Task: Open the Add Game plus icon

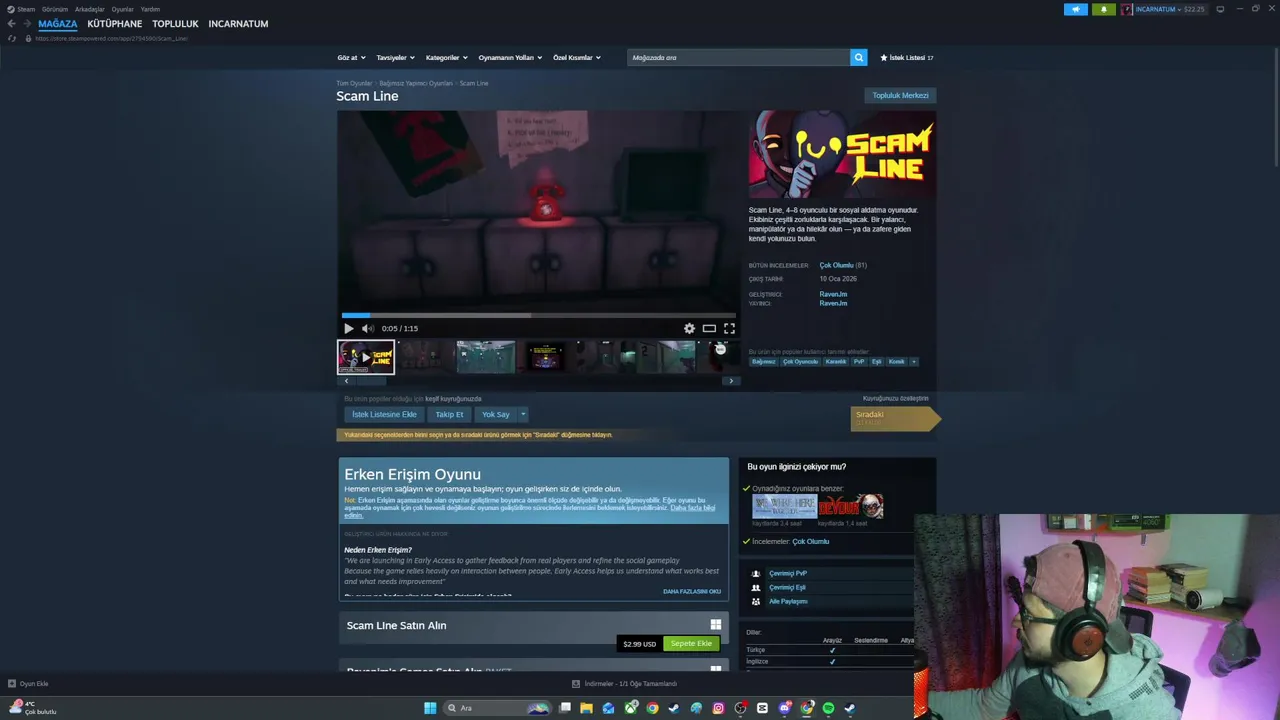Action: (x=12, y=684)
